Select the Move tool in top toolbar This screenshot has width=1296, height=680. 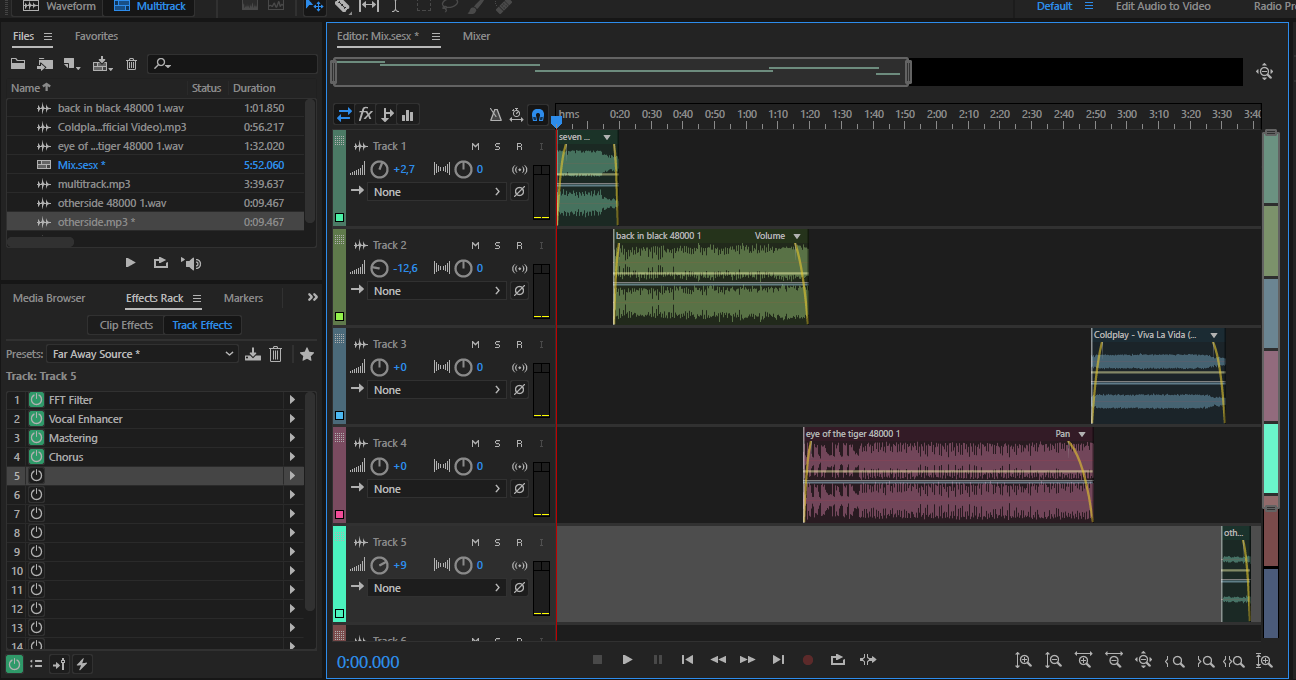tap(314, 6)
